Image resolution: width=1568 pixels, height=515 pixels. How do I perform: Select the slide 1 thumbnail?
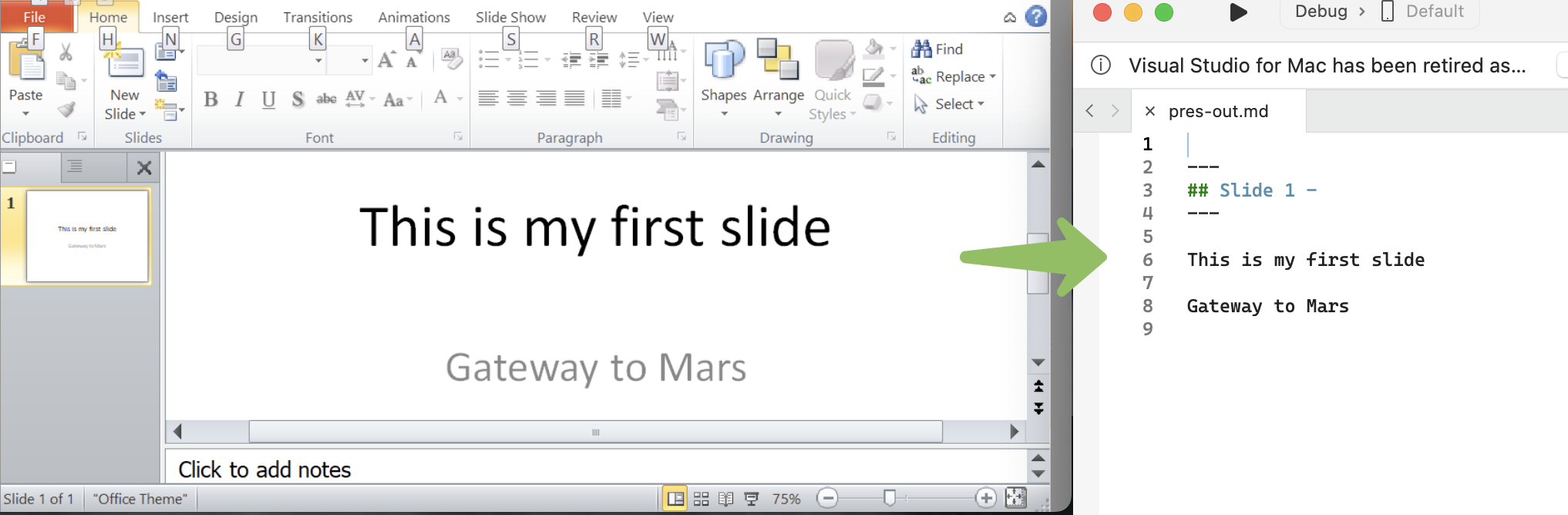point(87,236)
